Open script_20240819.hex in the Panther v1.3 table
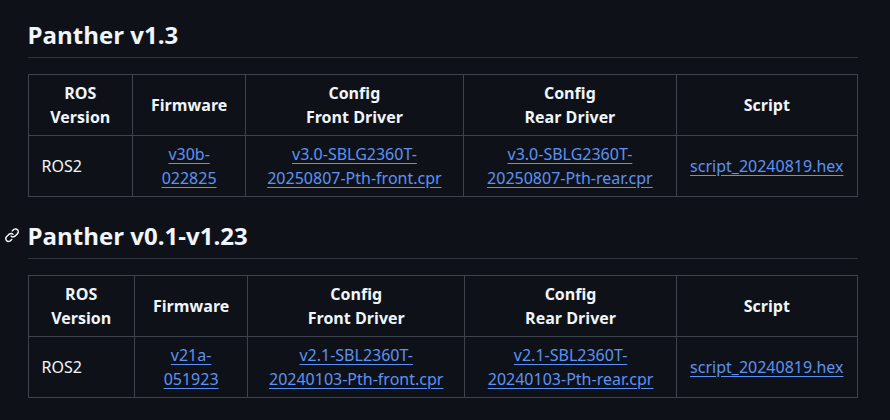The height and width of the screenshot is (420, 890). tap(766, 166)
